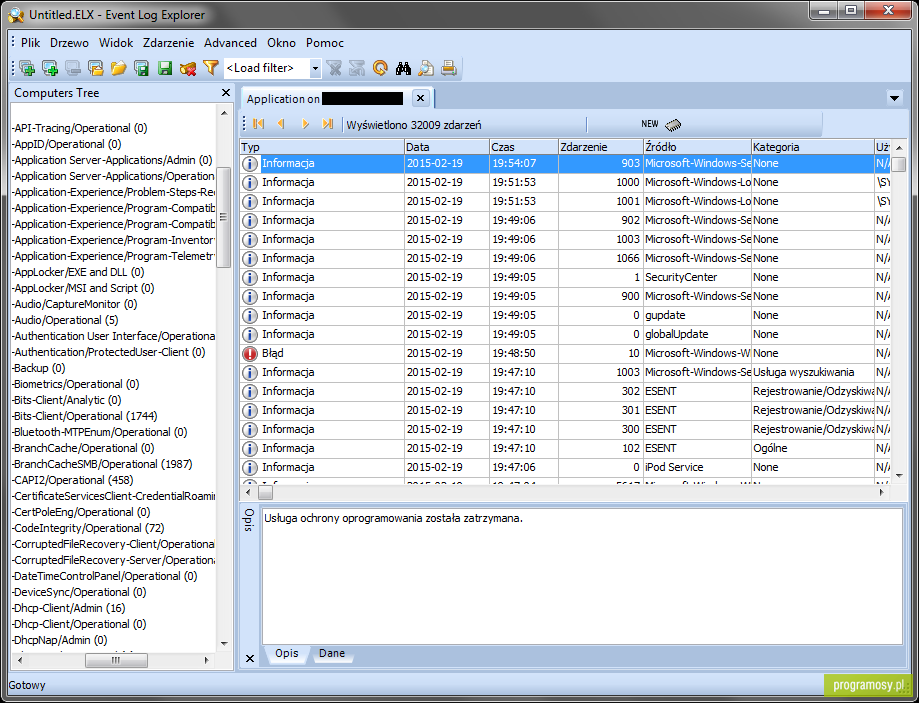Select the iPod Service event row
This screenshot has height=703, width=919.
coord(565,467)
